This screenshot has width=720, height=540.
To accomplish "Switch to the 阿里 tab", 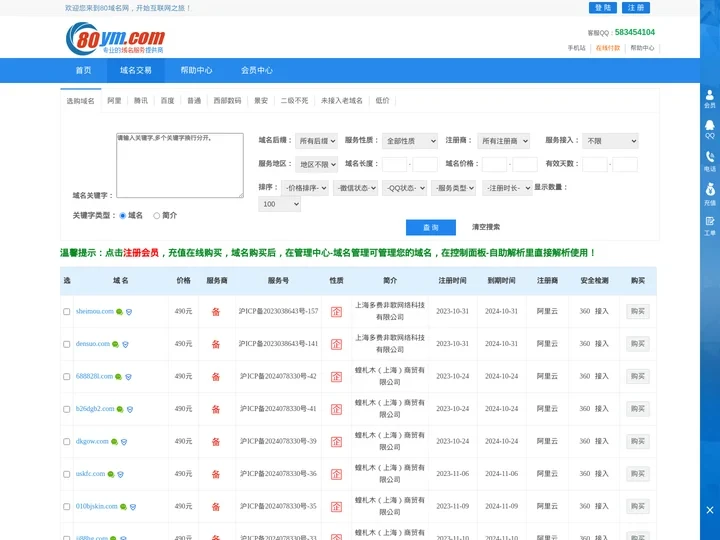I will (x=114, y=101).
